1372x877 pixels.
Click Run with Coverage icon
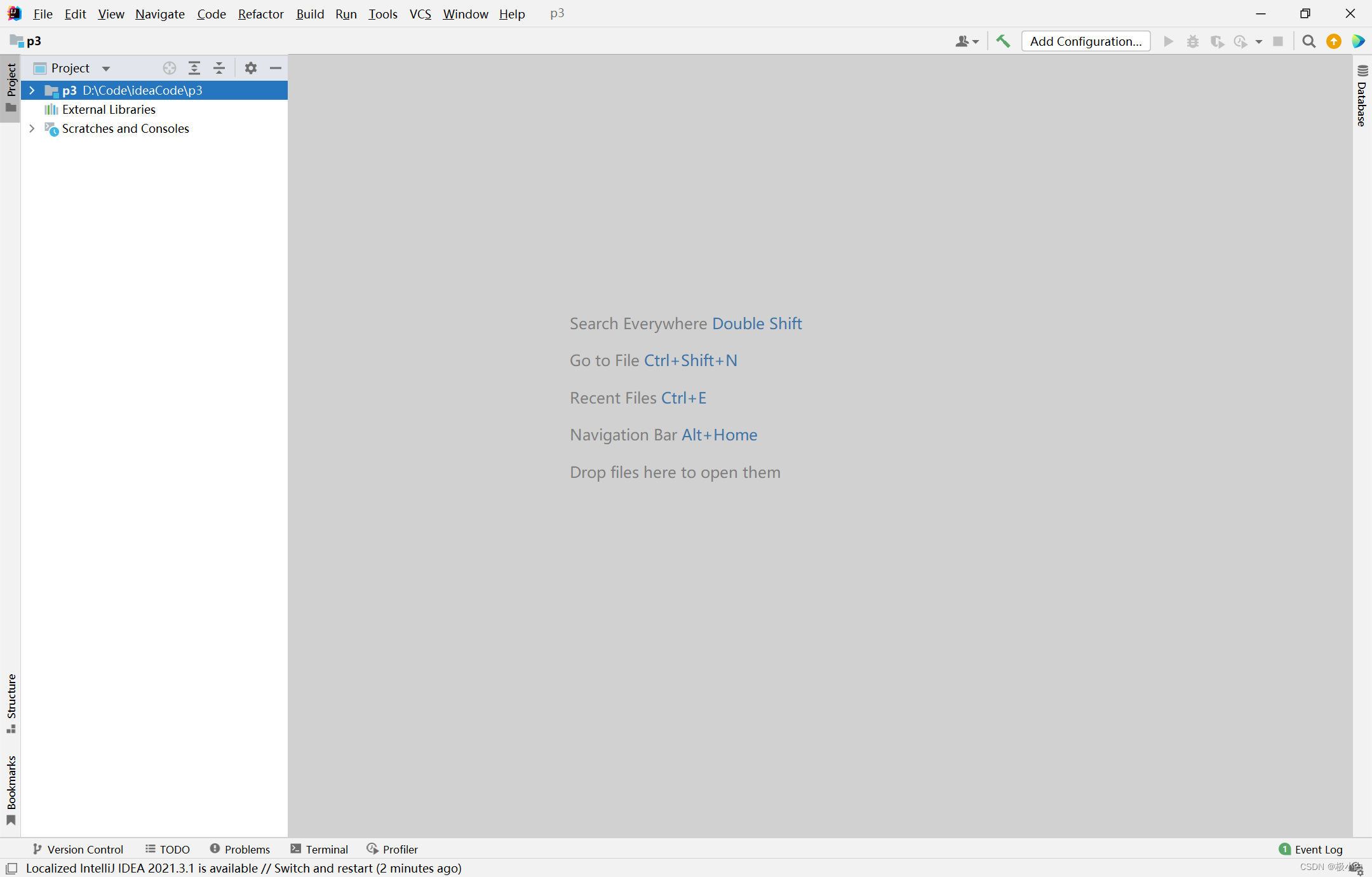(x=1216, y=41)
